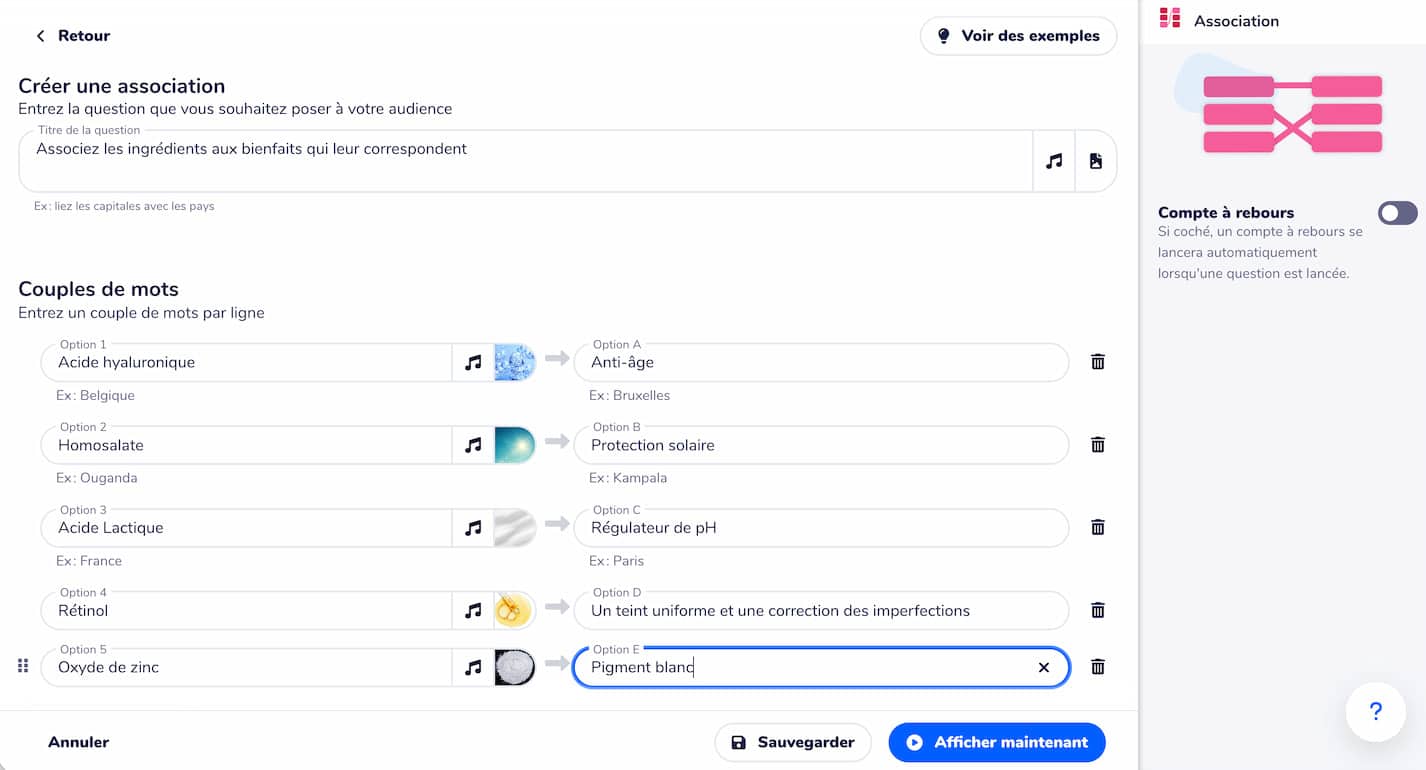Clear the Pigment blanc field with X
The image size is (1426, 770).
coord(1043,667)
